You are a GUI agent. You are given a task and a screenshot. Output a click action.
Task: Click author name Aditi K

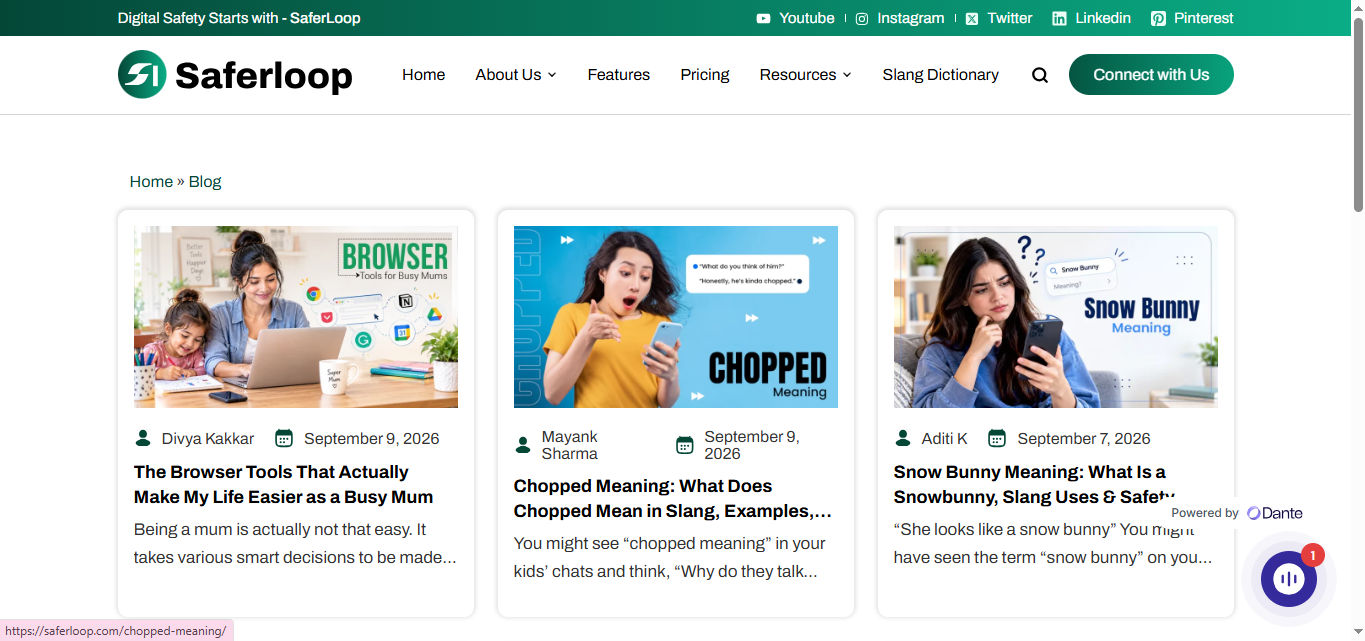pyautogui.click(x=945, y=438)
